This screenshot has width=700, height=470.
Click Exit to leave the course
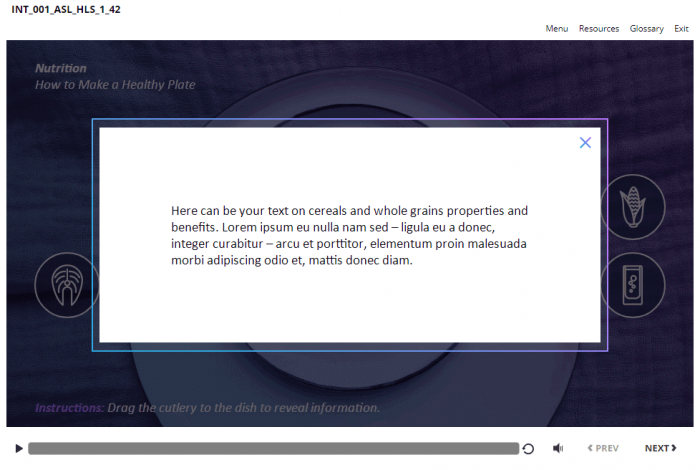point(681,29)
